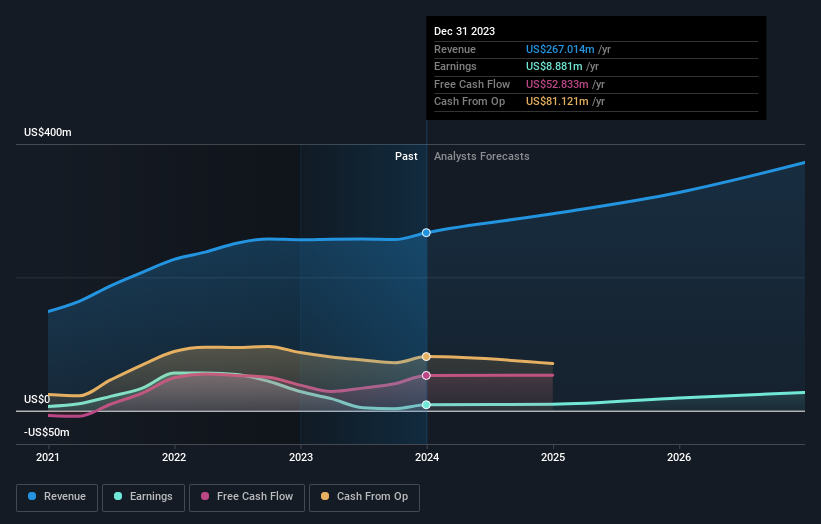Click the Dec 31 2023 tooltip date
821x524 pixels.
[464, 31]
